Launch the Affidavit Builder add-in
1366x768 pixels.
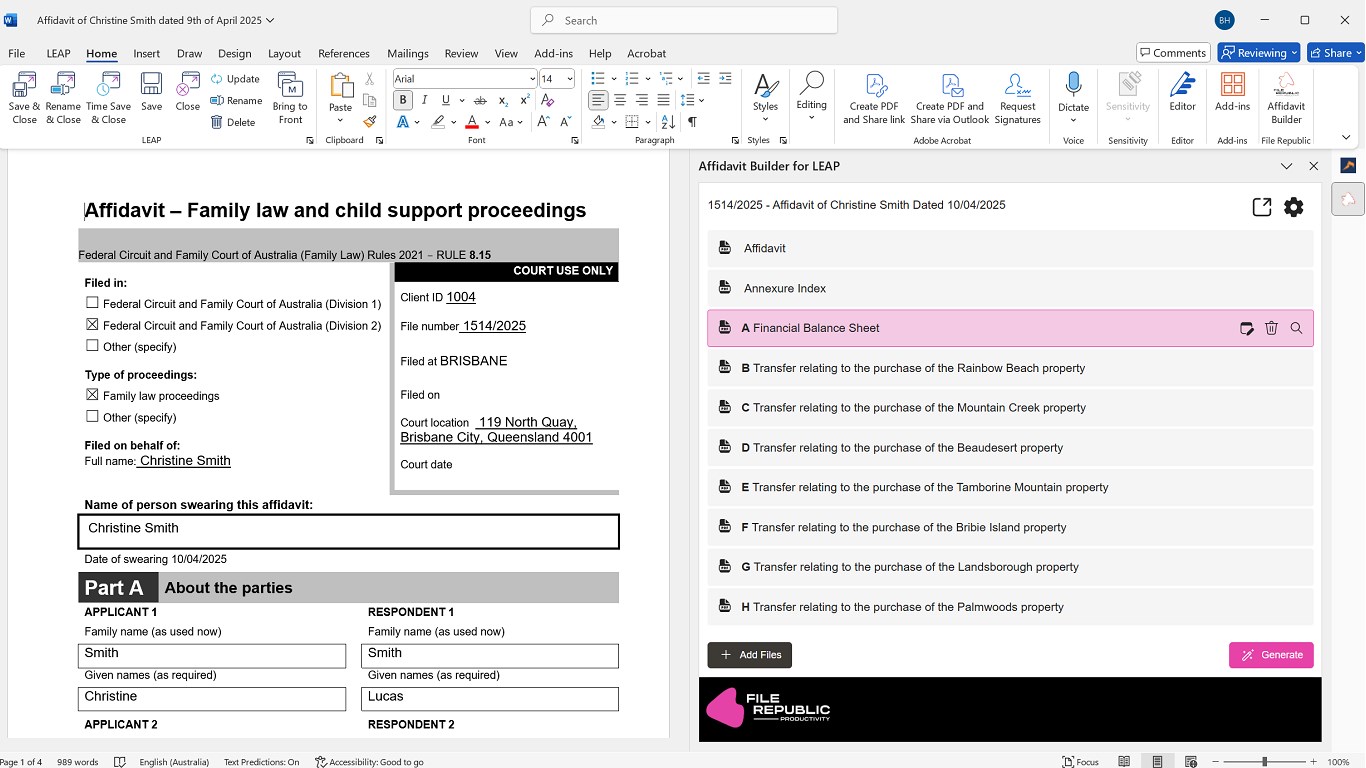[x=1286, y=98]
